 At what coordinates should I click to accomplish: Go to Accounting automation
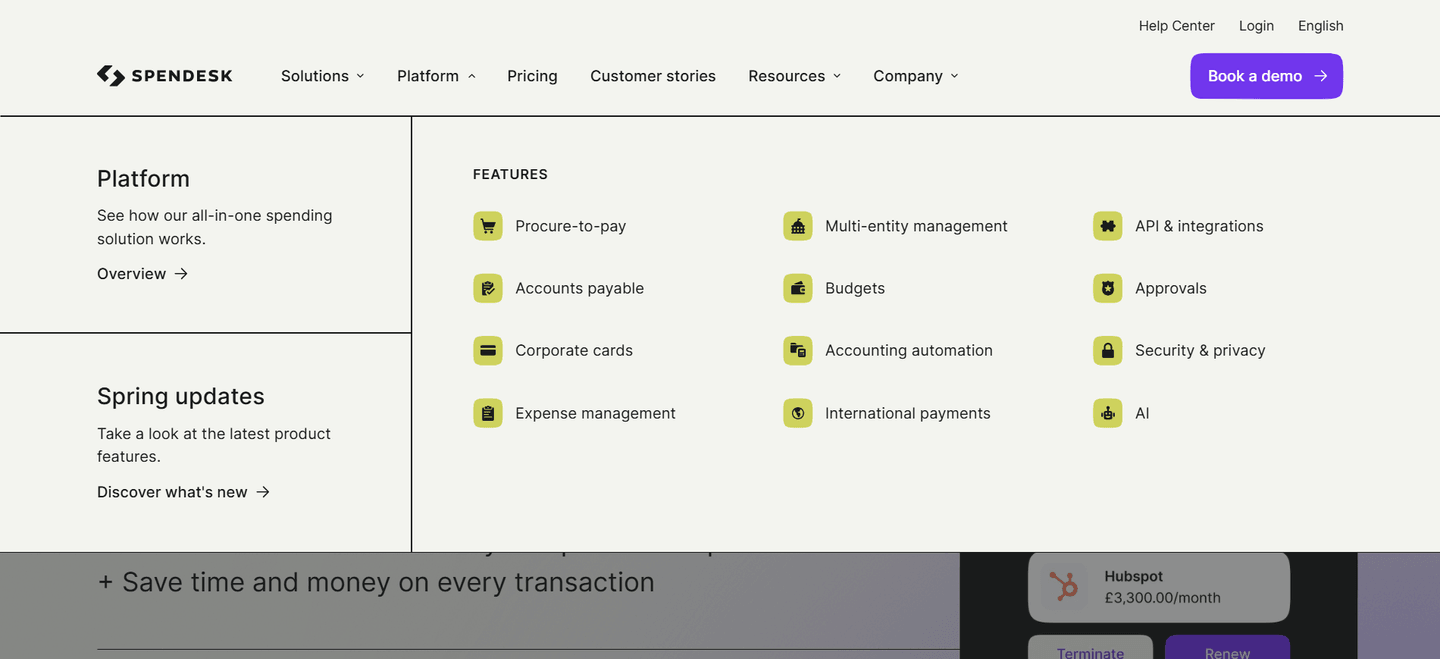coord(888,350)
